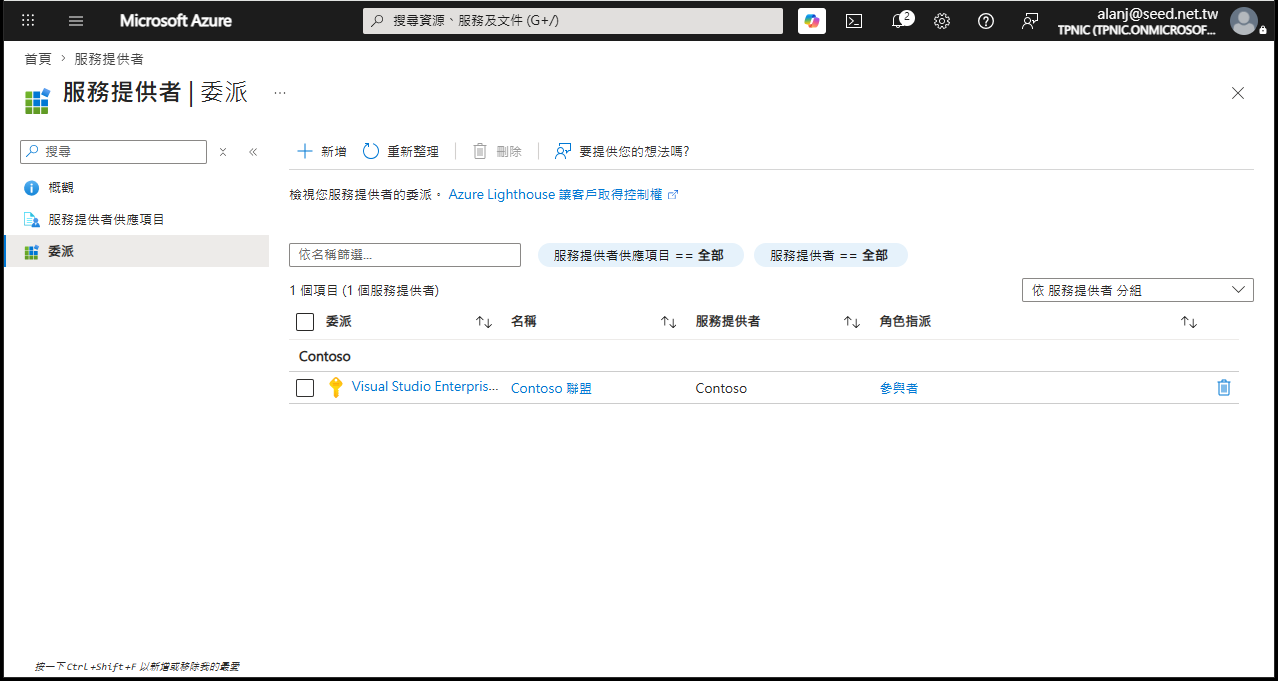Open the account avatar menu
This screenshot has width=1278, height=681.
tap(1244, 21)
